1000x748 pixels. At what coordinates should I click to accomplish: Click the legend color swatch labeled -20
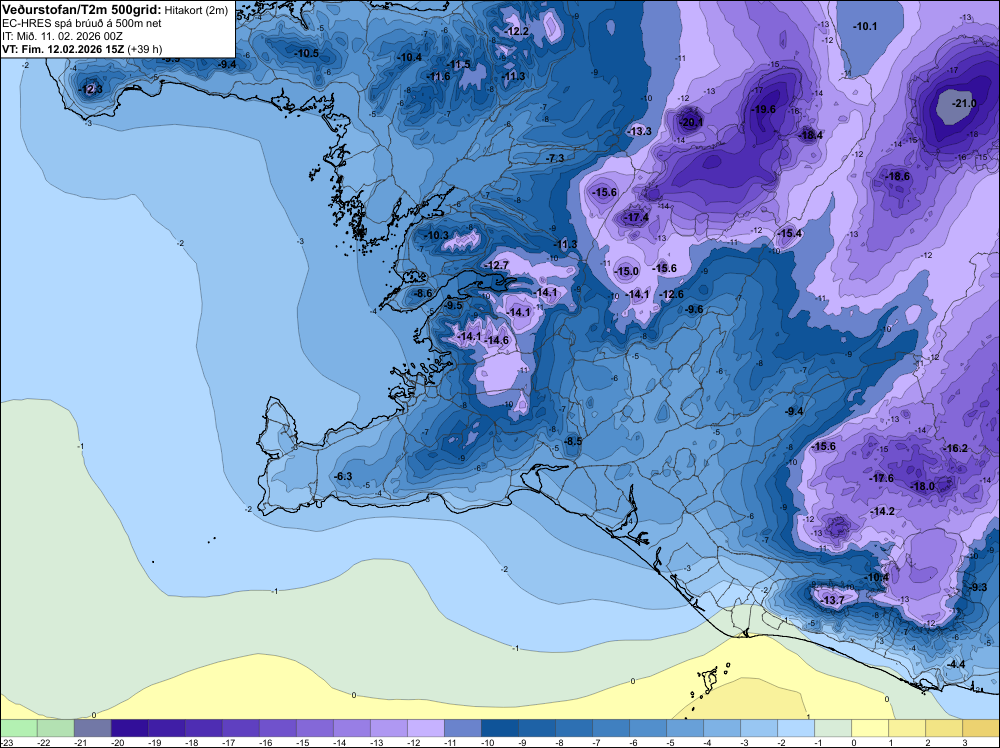[x=129, y=728]
